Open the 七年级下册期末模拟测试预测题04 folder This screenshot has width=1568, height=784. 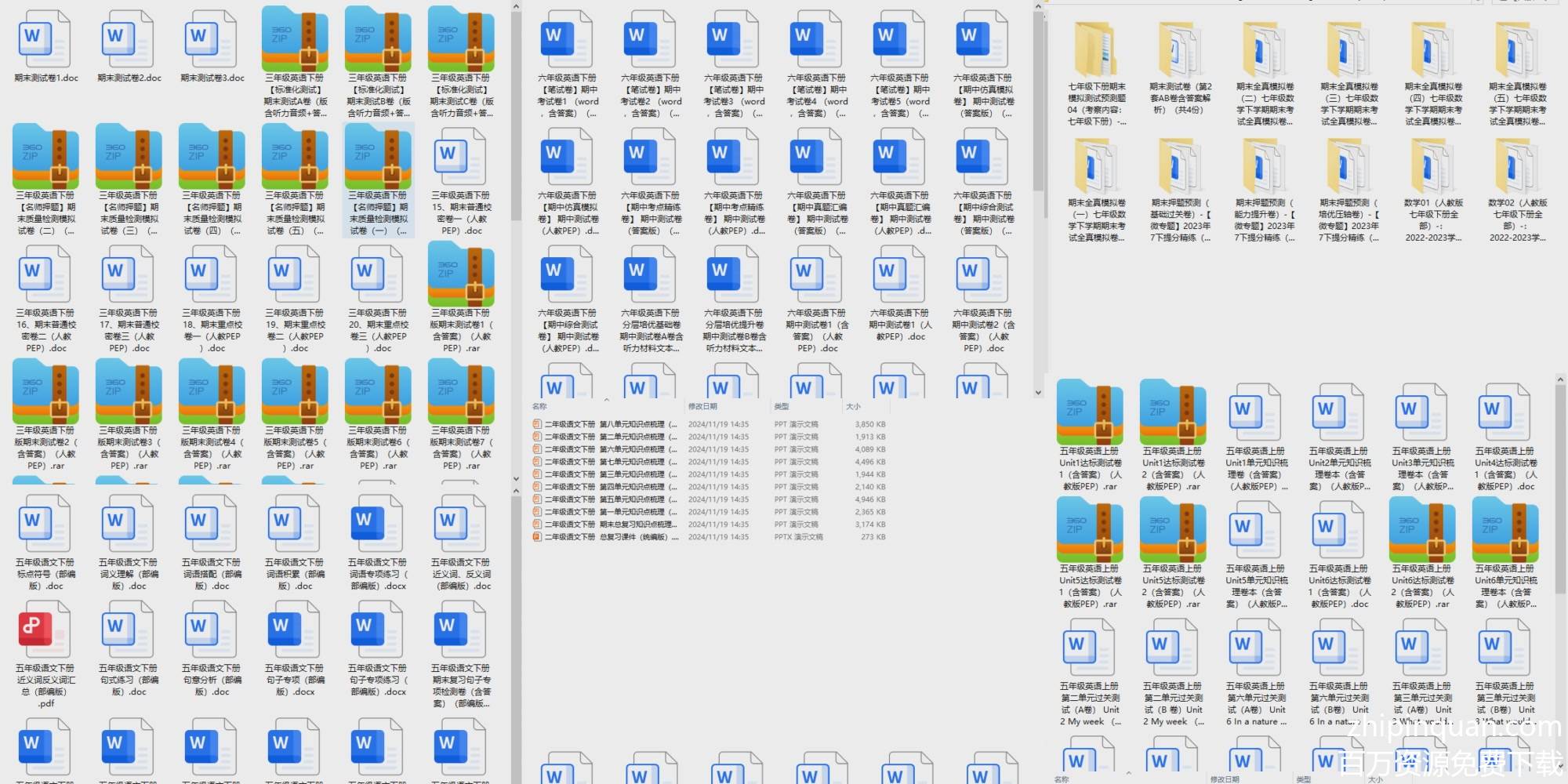click(1096, 50)
